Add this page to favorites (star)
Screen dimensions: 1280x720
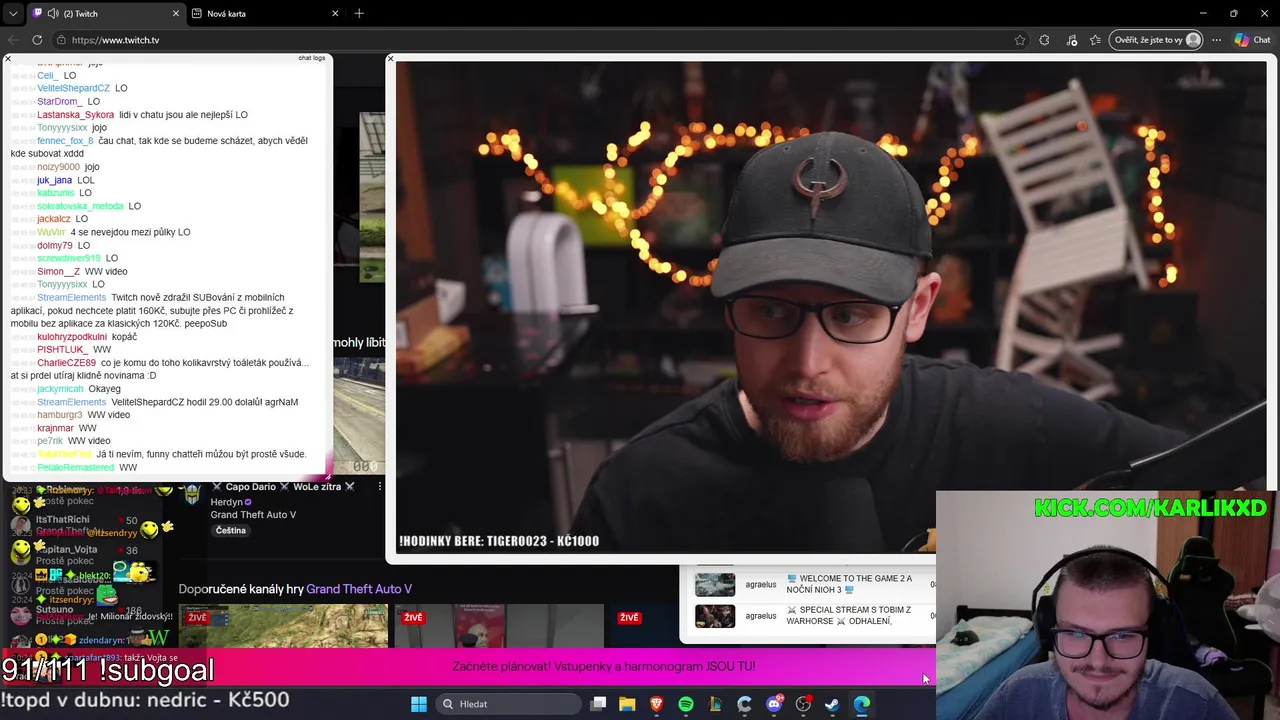[1020, 40]
